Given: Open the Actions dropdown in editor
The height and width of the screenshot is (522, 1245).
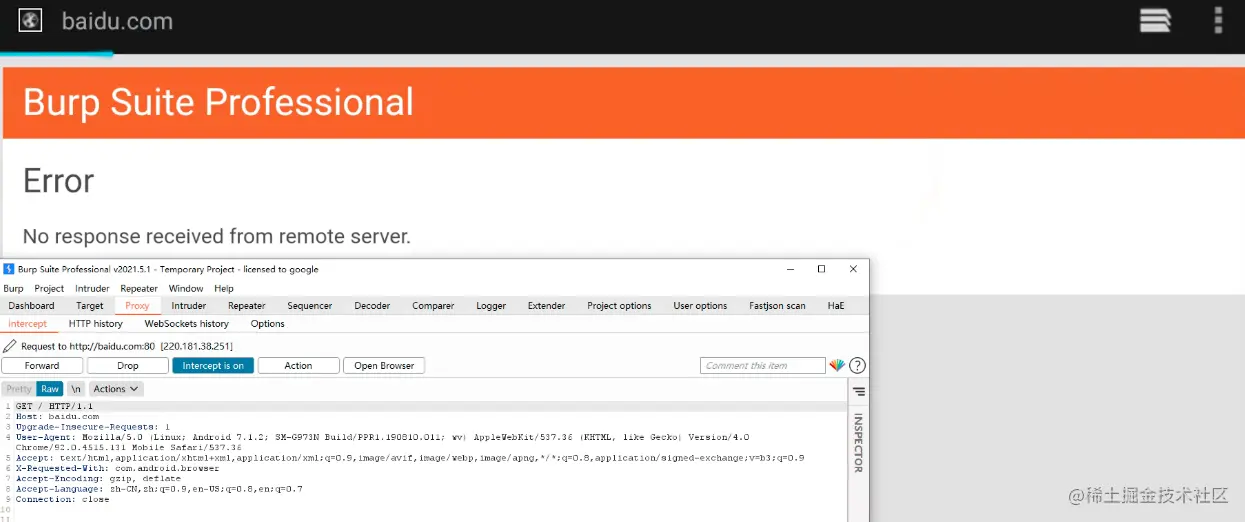Looking at the screenshot, I should 116,389.
